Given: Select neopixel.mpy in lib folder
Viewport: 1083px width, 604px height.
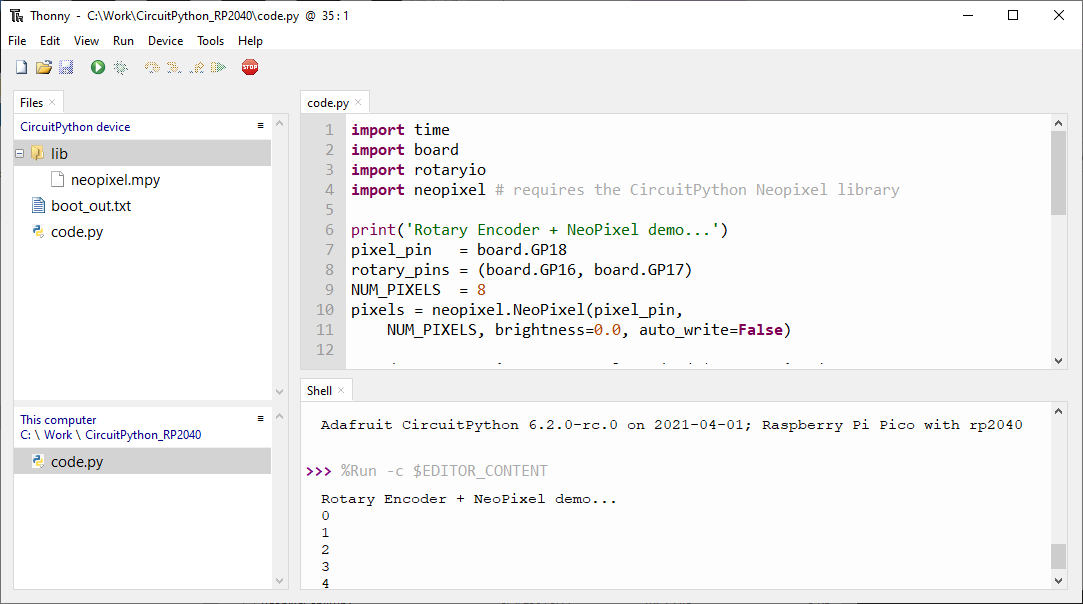Looking at the screenshot, I should [115, 180].
